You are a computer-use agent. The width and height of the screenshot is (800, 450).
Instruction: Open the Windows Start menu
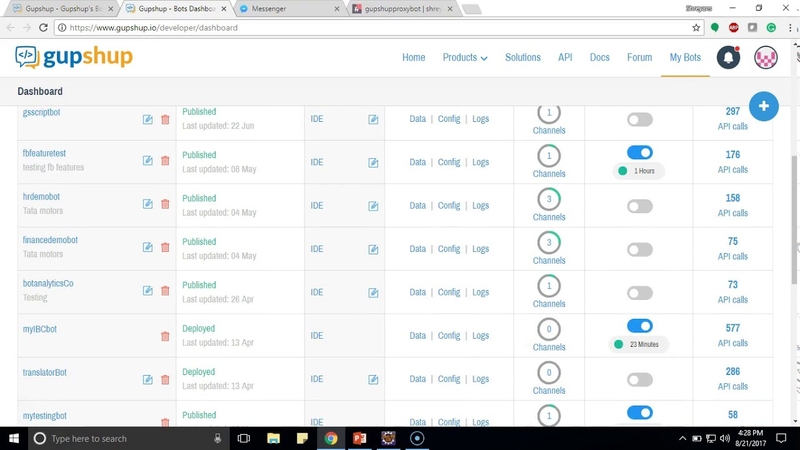click(14, 438)
